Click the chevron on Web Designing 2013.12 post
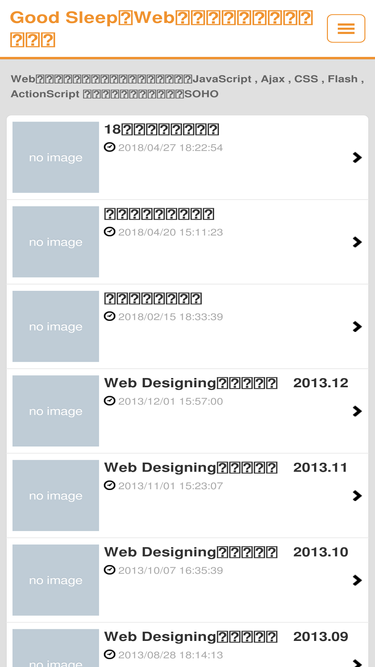Screen dimensions: 375x667 click(x=357, y=411)
